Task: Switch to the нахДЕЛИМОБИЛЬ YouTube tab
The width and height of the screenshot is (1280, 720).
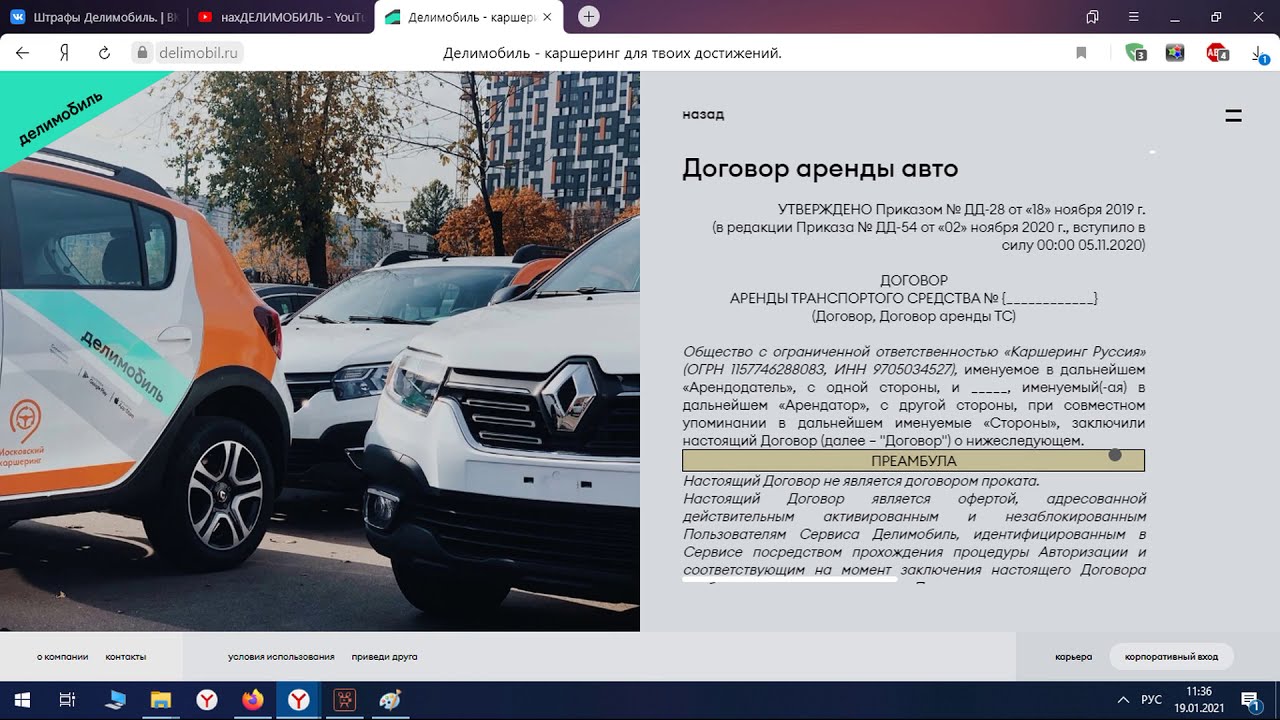Action: point(280,17)
